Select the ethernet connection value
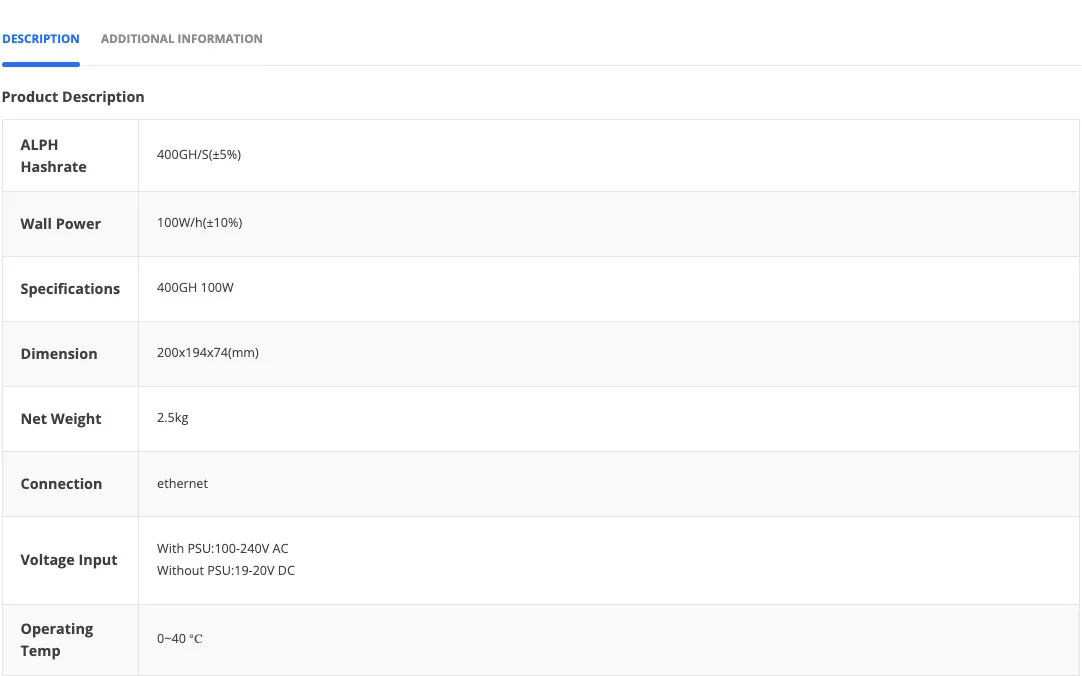Viewport: 1082px width, 676px height. point(183,484)
